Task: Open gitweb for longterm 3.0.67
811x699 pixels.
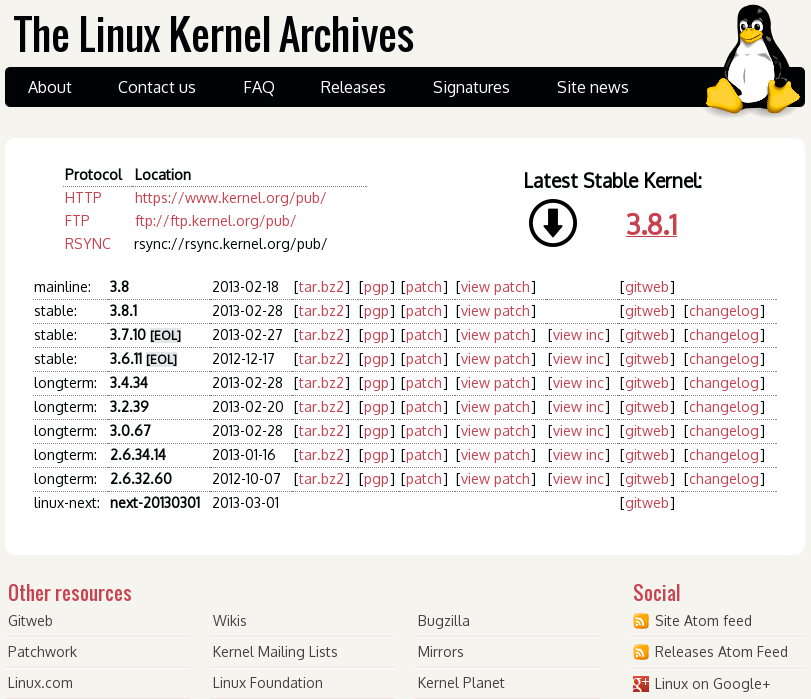Action: 647,431
